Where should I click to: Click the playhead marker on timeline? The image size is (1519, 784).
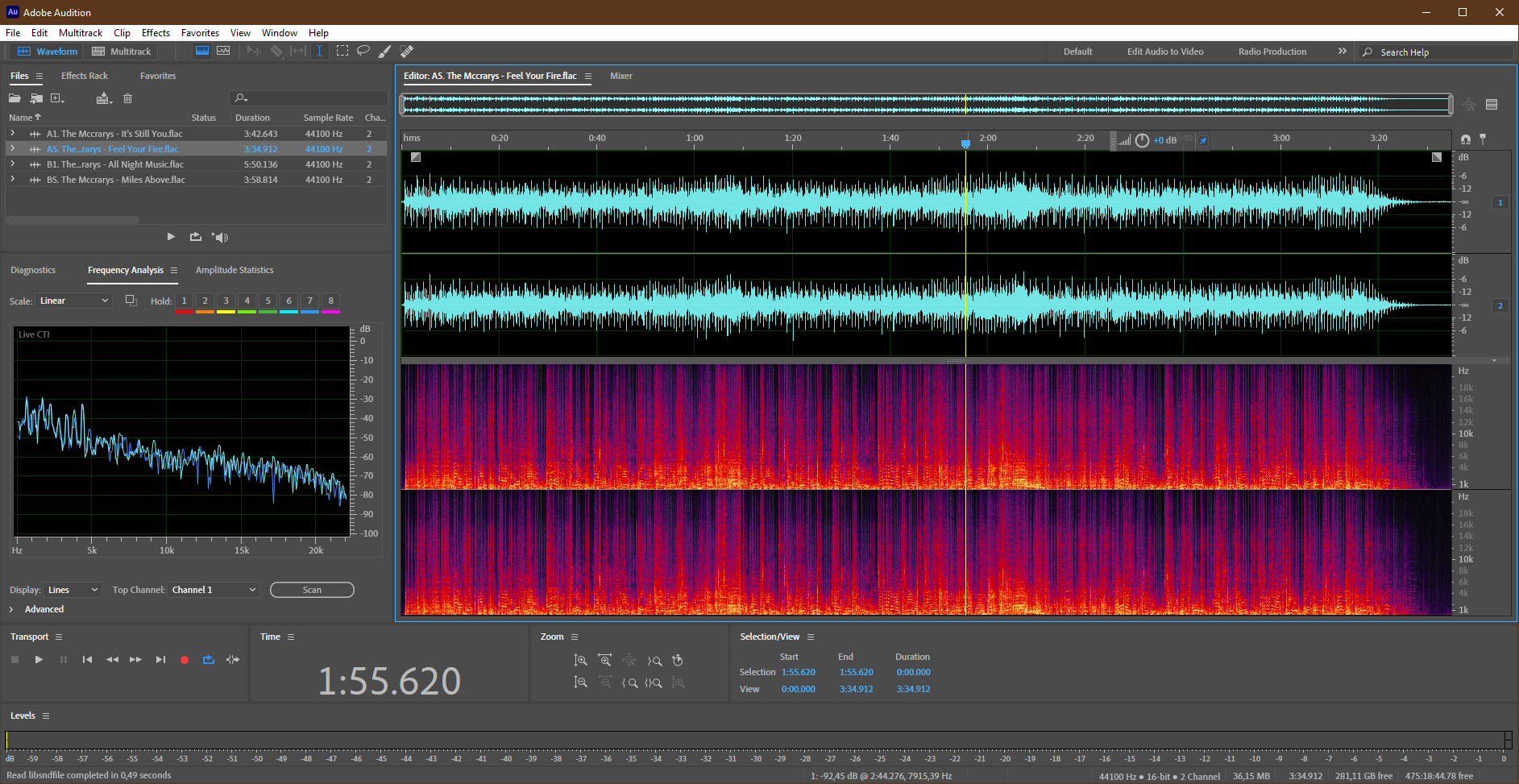click(965, 143)
